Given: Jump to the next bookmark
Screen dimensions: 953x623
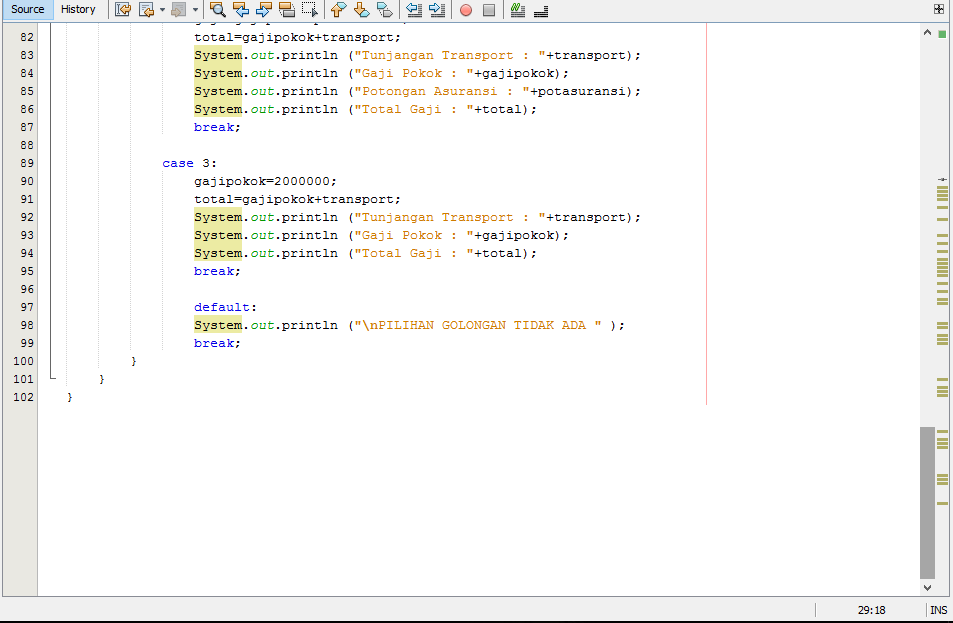Looking at the screenshot, I should pos(362,10).
